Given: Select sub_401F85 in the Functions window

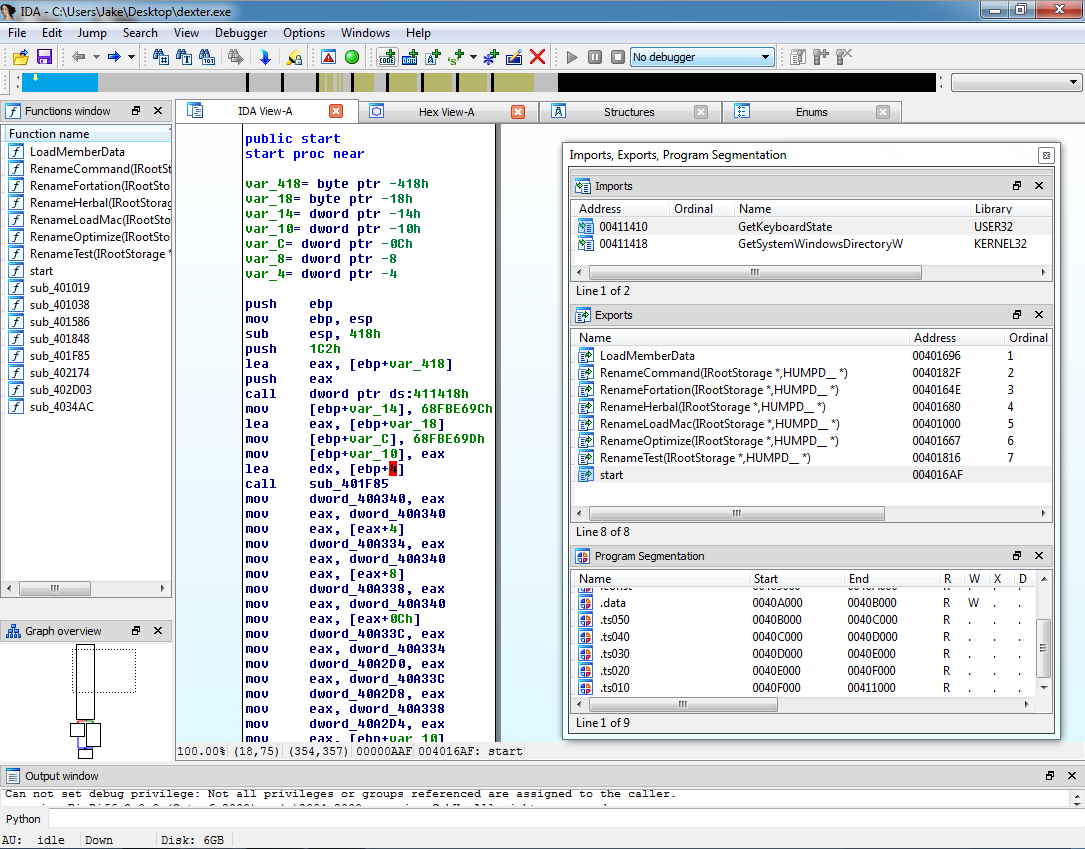Looking at the screenshot, I should pyautogui.click(x=59, y=356).
